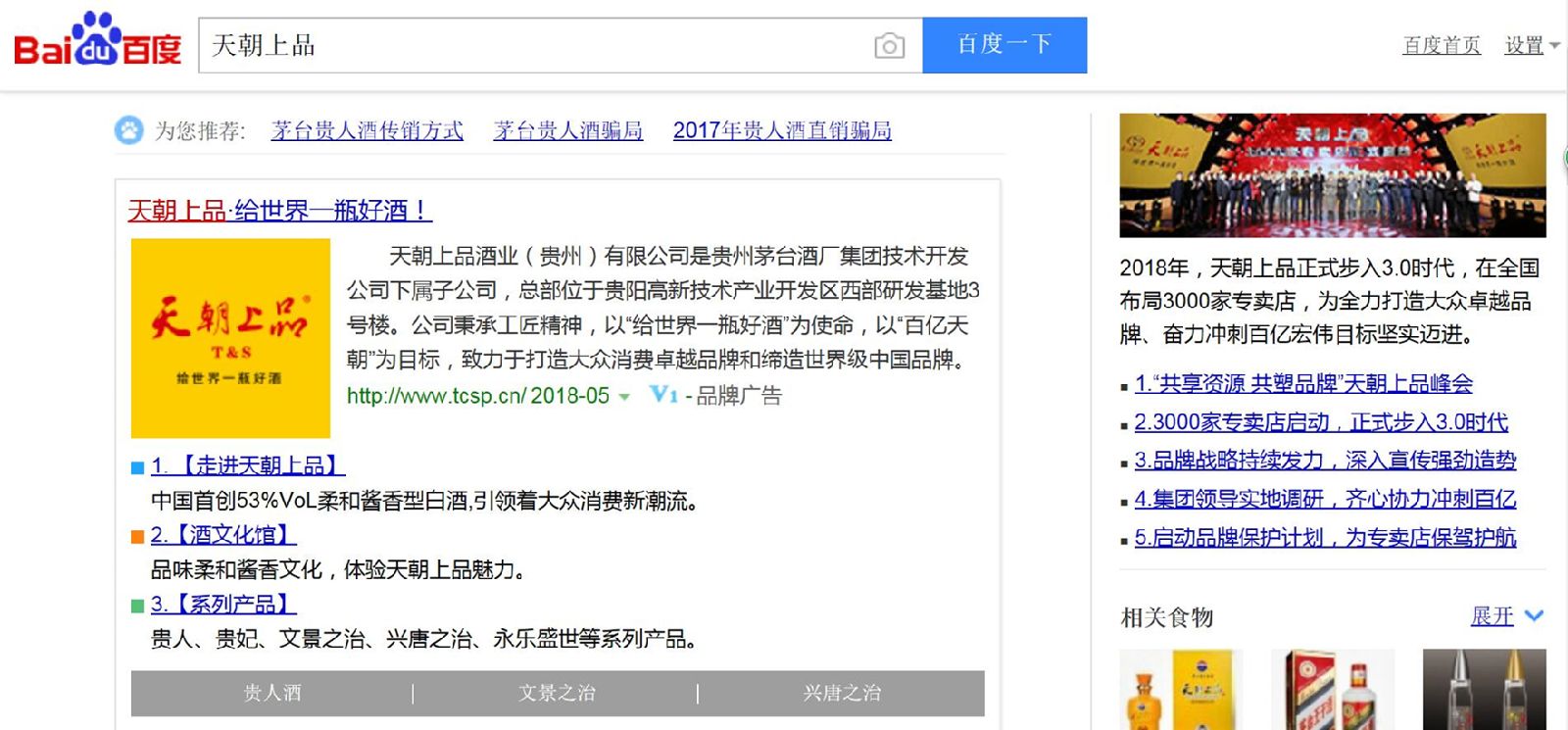Expand the 相关食物 section with 展开

click(1506, 616)
